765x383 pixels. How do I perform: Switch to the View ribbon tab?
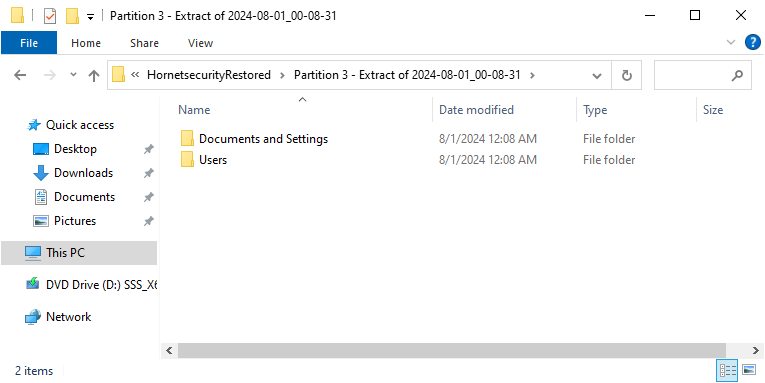(201, 43)
